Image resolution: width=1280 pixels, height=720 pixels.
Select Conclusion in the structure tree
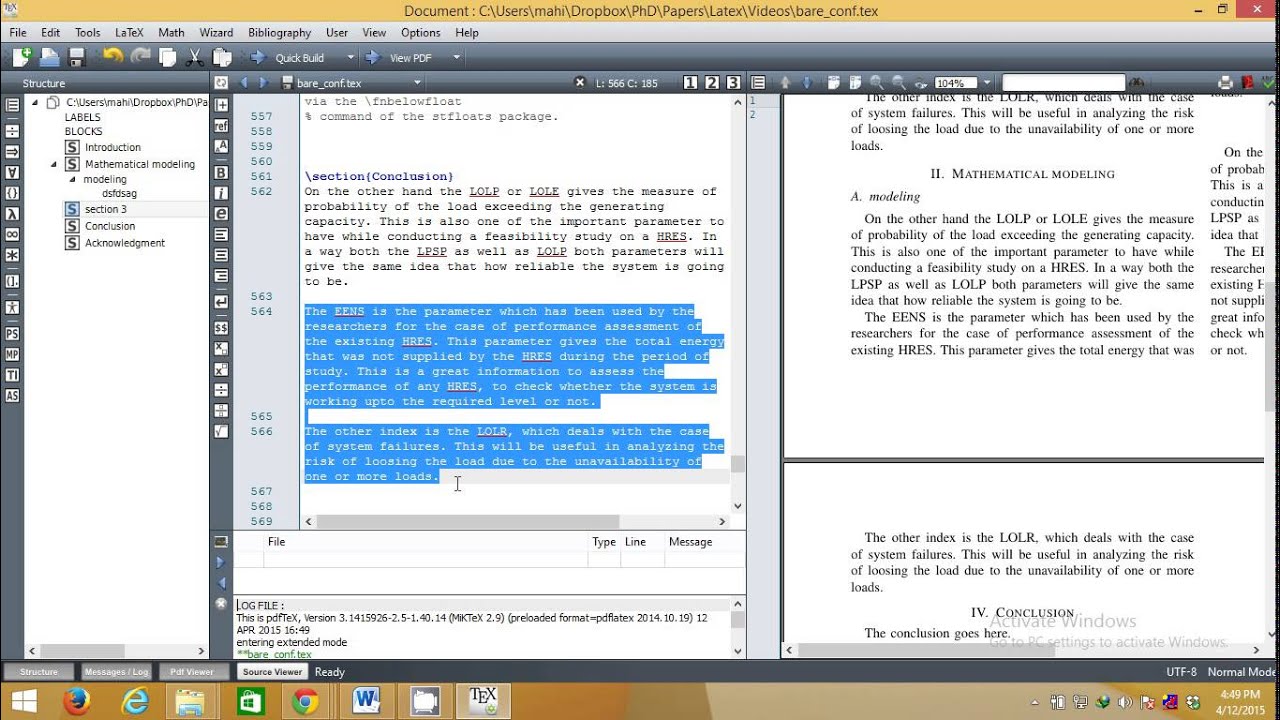(x=109, y=226)
